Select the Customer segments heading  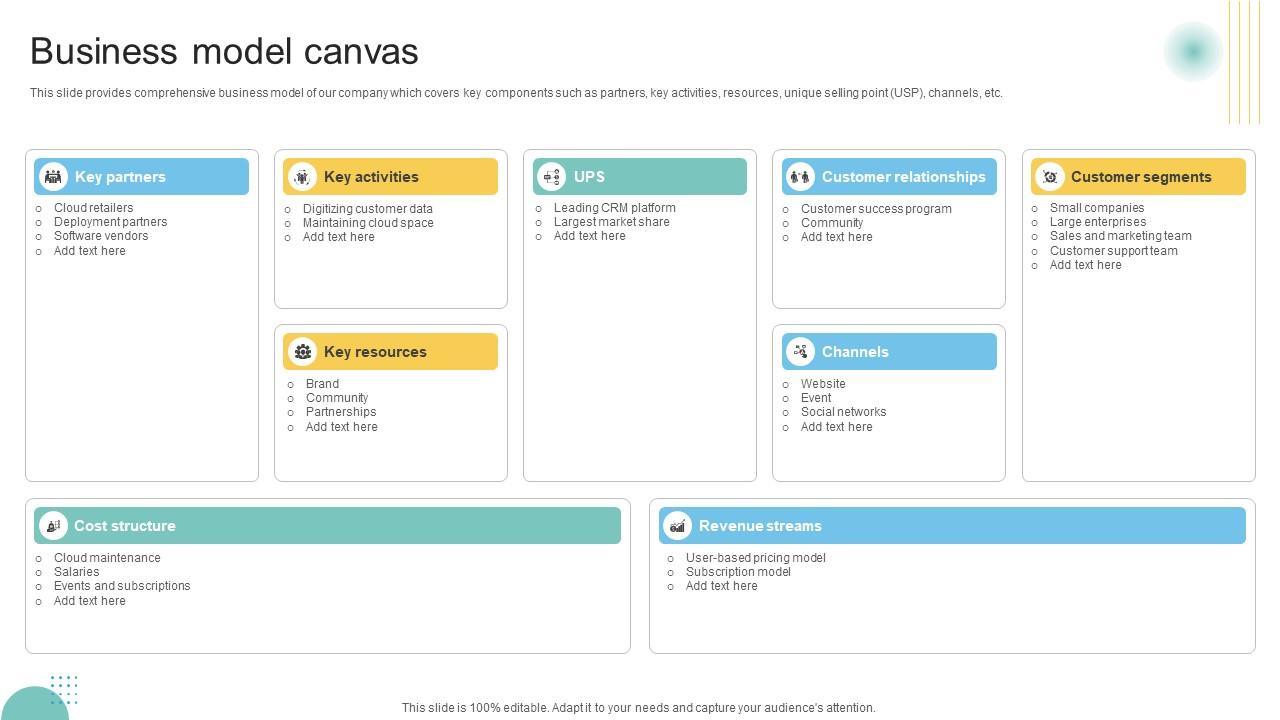click(1141, 177)
